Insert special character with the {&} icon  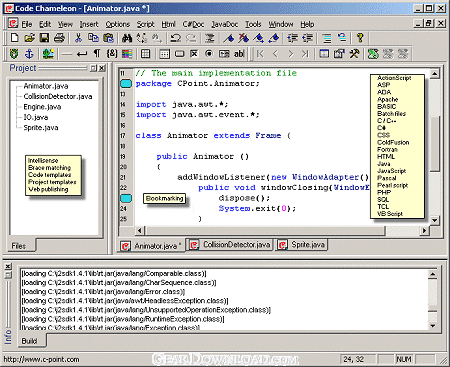pos(112,54)
